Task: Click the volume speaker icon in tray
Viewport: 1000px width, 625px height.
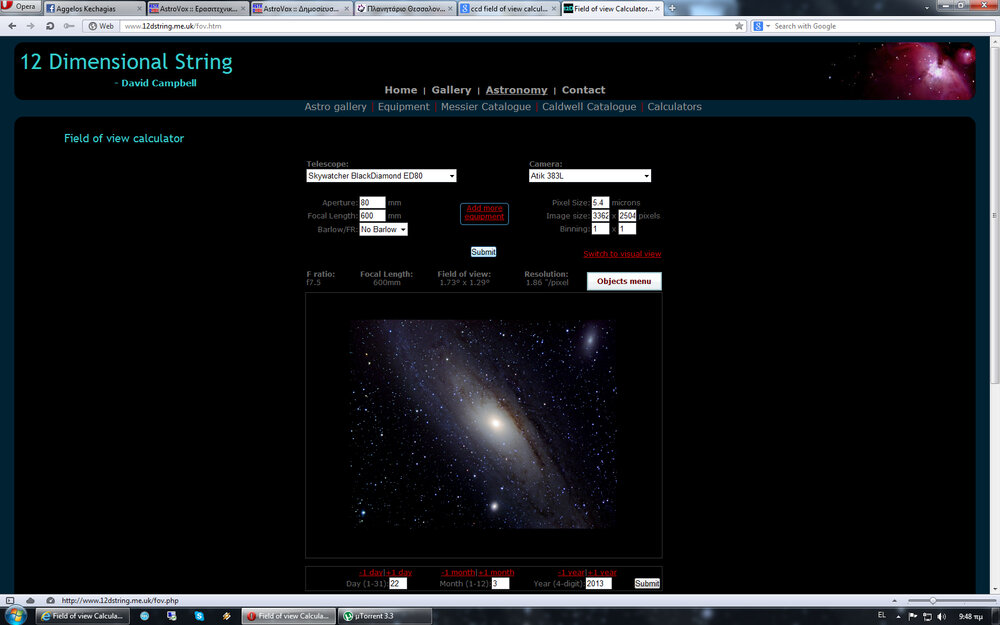Action: click(x=943, y=616)
